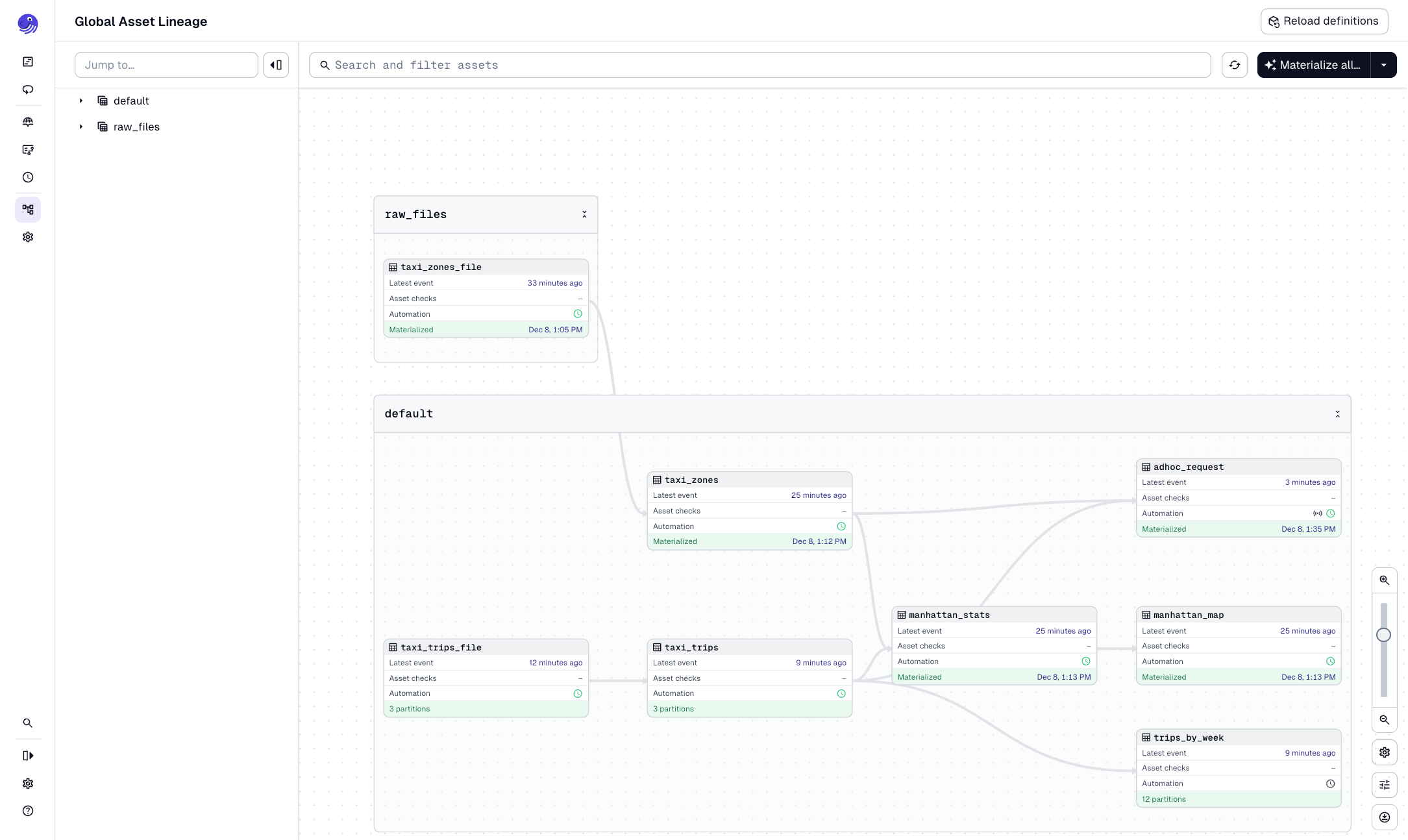Collapse the raw_files group panel on graph
Viewport: 1408px width, 840px height.
tap(584, 214)
